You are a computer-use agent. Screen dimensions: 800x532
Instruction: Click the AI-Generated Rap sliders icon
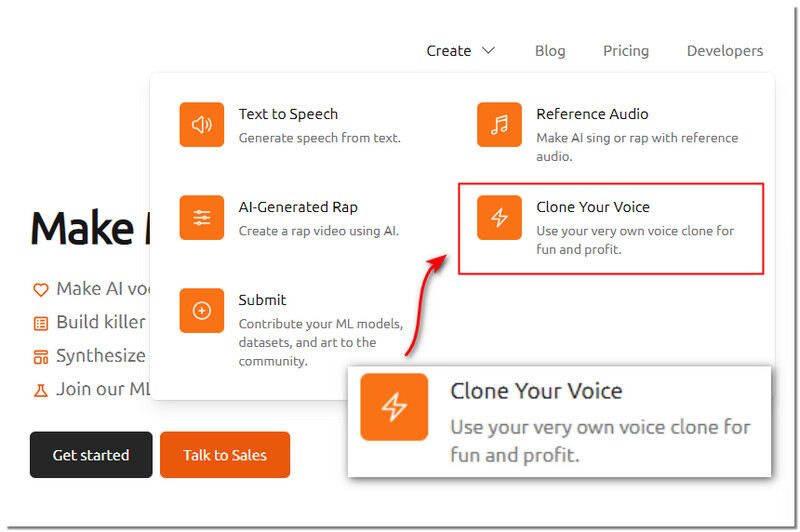point(202,218)
